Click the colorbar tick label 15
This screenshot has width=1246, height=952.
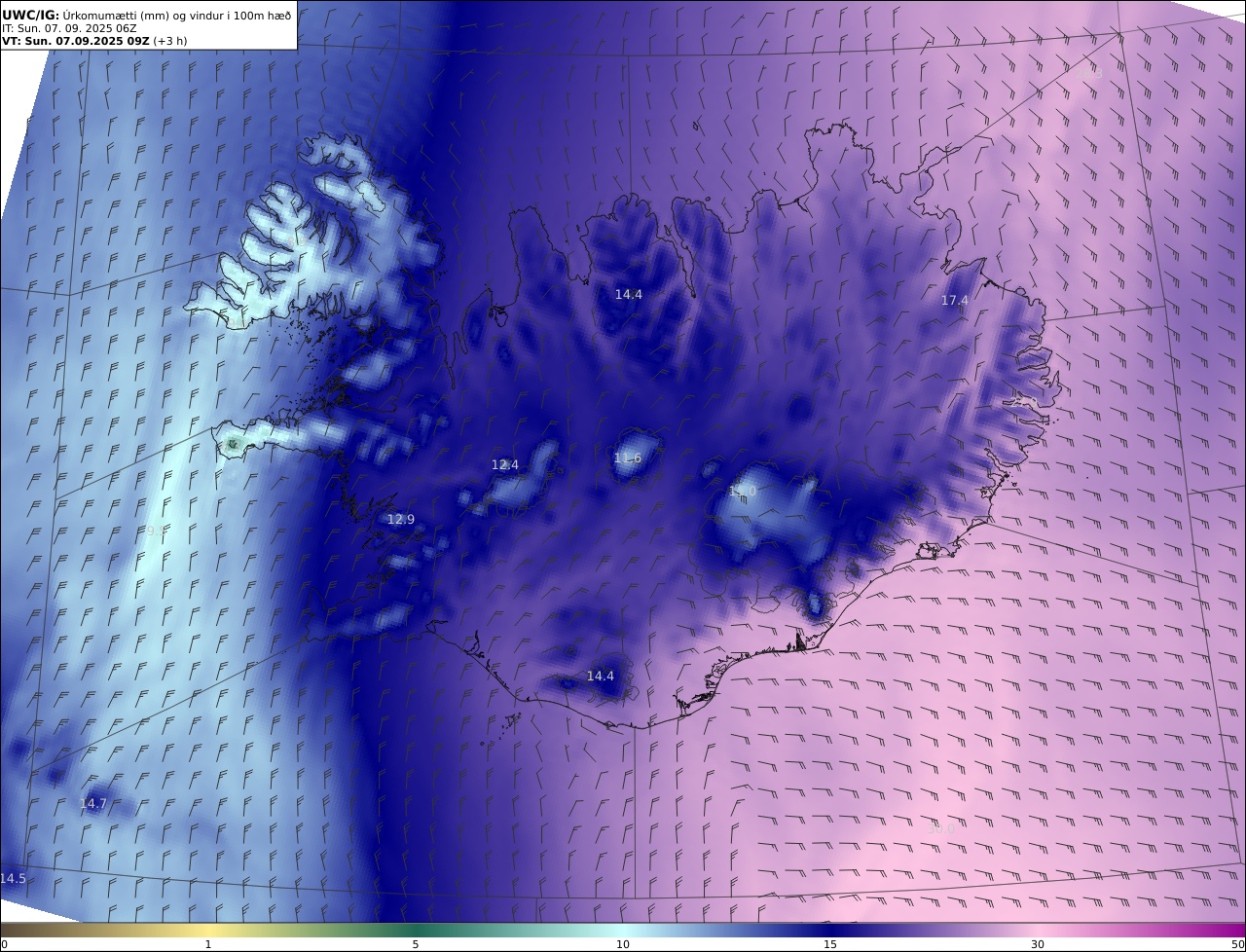coord(830,944)
